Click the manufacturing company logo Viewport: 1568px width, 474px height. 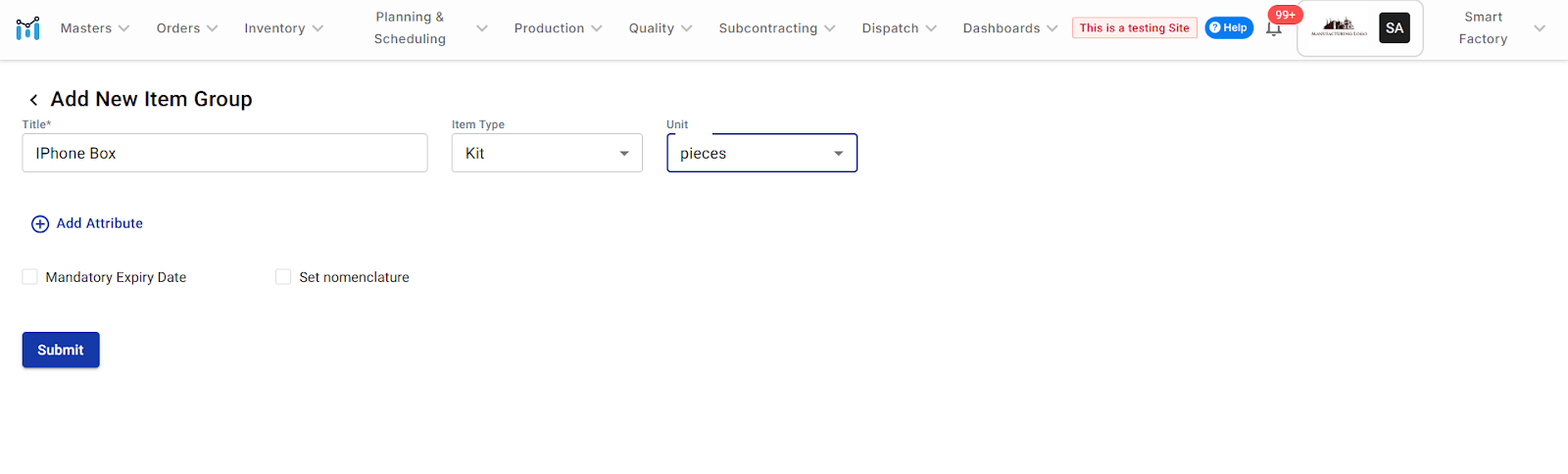click(x=1339, y=28)
